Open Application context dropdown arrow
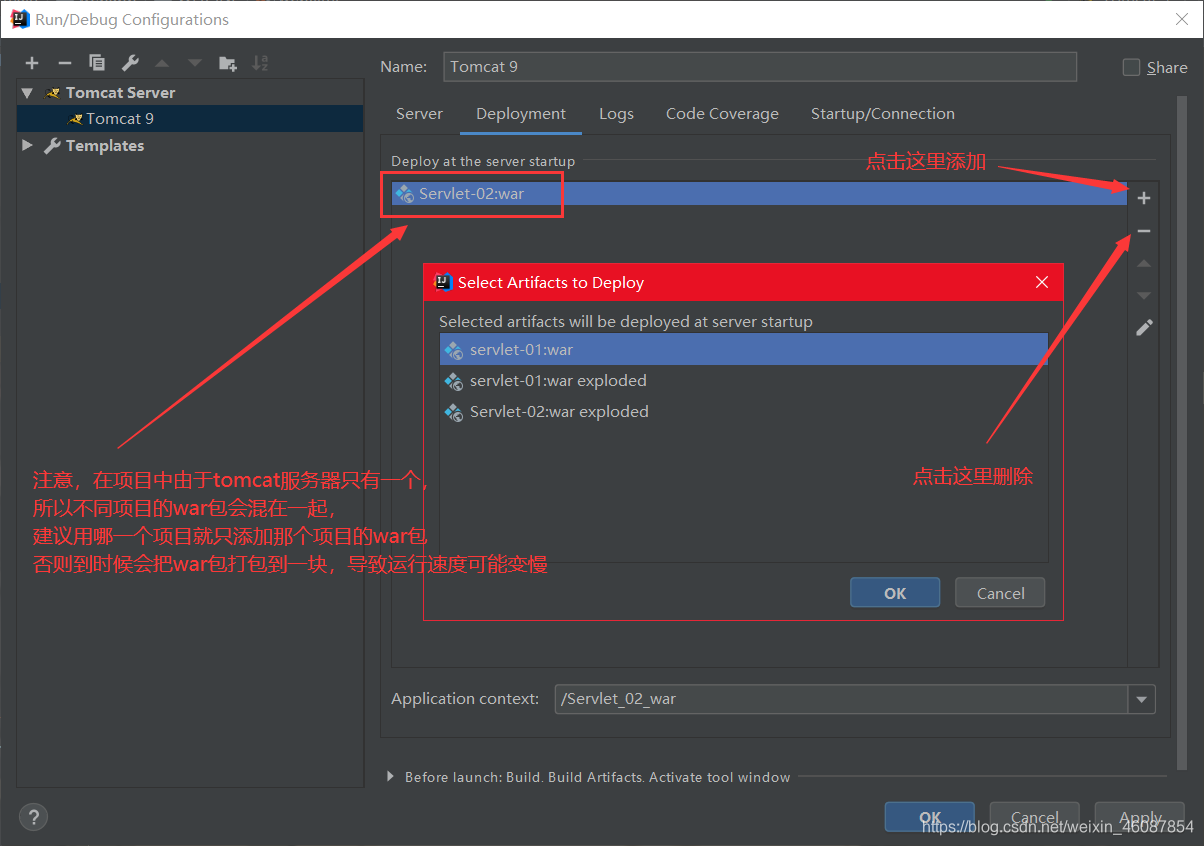Screen dimensions: 1204x846 point(1141,699)
